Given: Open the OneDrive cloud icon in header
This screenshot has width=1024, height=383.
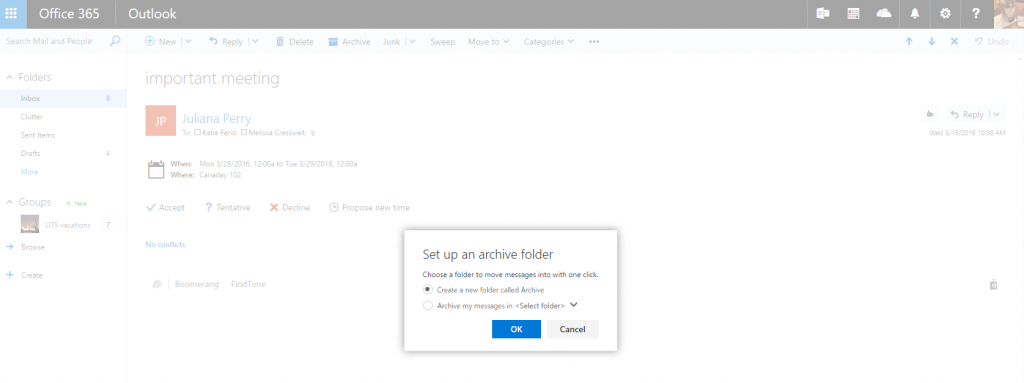Looking at the screenshot, I should (x=884, y=14).
